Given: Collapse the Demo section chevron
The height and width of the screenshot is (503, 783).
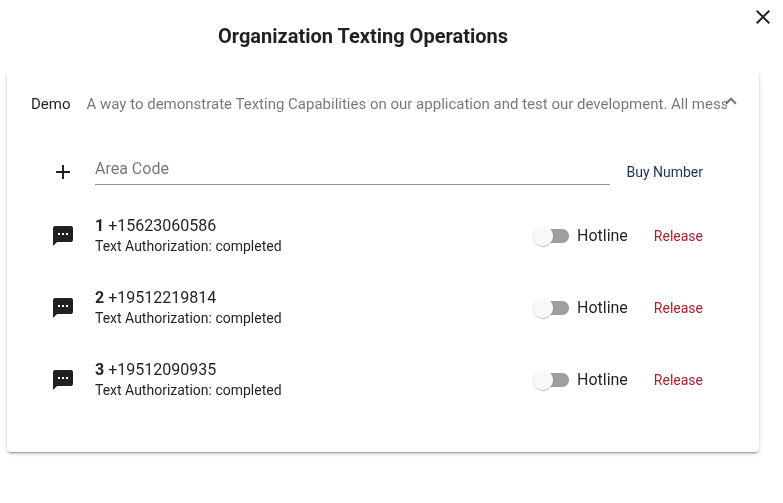Looking at the screenshot, I should [731, 102].
